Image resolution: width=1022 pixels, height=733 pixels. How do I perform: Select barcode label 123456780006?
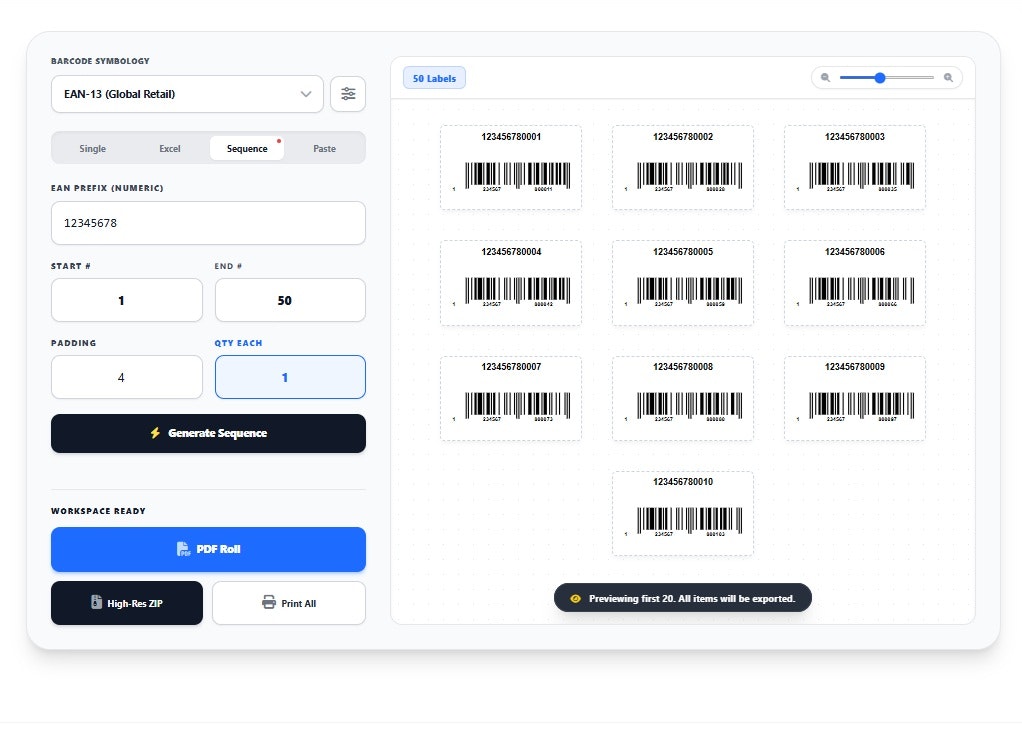point(854,283)
